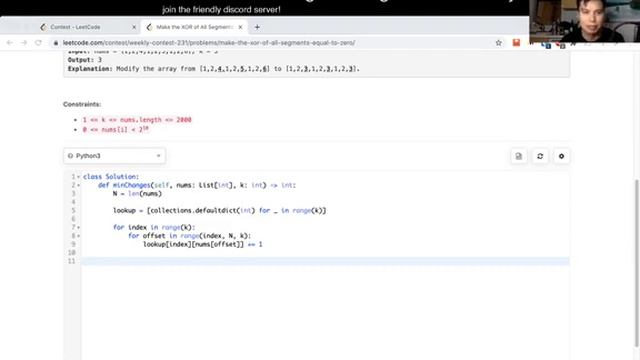Switch to the Contest - LeetCode tab

point(88,27)
